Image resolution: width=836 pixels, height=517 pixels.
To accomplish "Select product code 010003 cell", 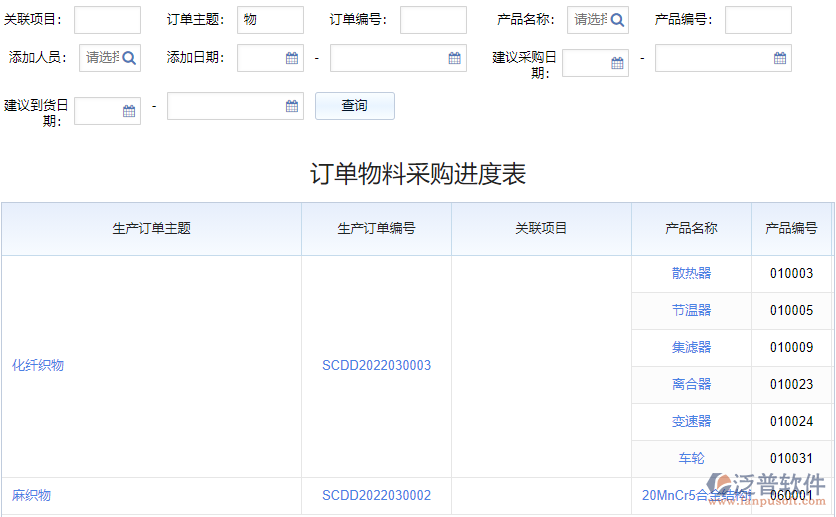I will pyautogui.click(x=792, y=273).
